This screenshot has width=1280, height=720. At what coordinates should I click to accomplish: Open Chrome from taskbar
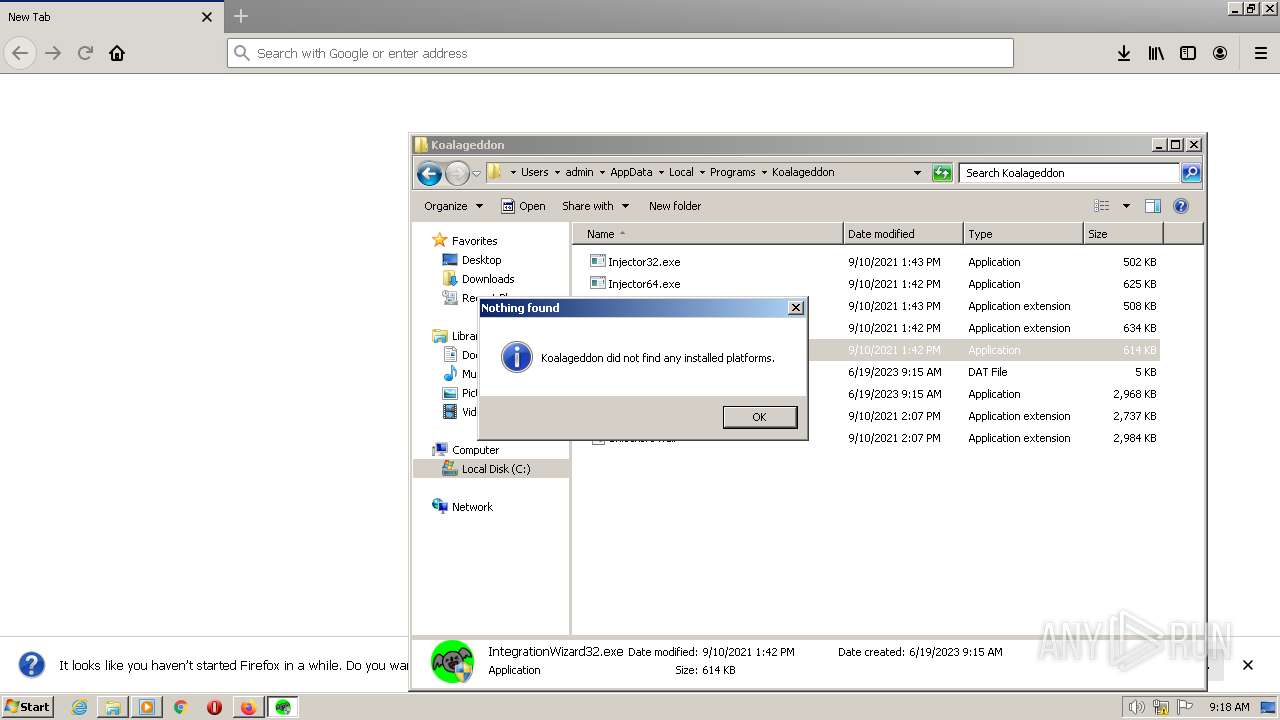tap(181, 707)
